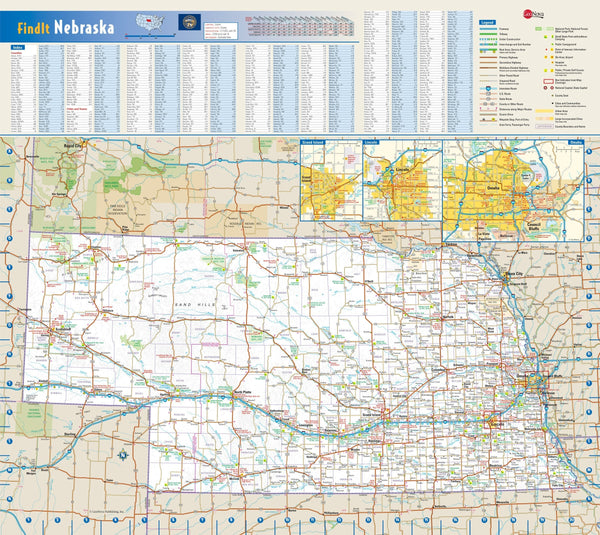Viewport: 600px width, 535px height.
Task: Click the Columbus city label
Action: point(439,370)
